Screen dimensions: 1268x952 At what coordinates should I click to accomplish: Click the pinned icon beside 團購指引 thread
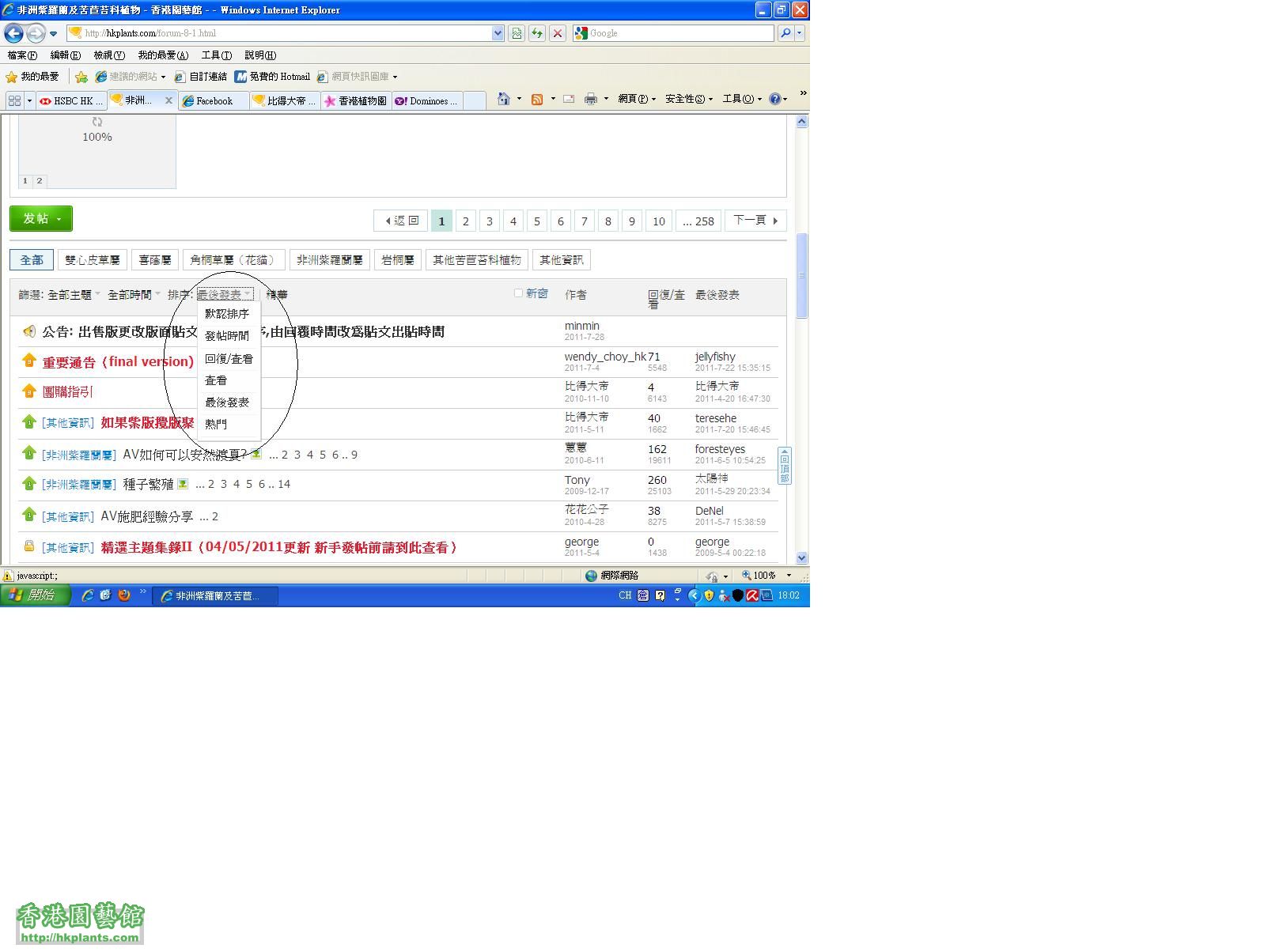[28, 391]
